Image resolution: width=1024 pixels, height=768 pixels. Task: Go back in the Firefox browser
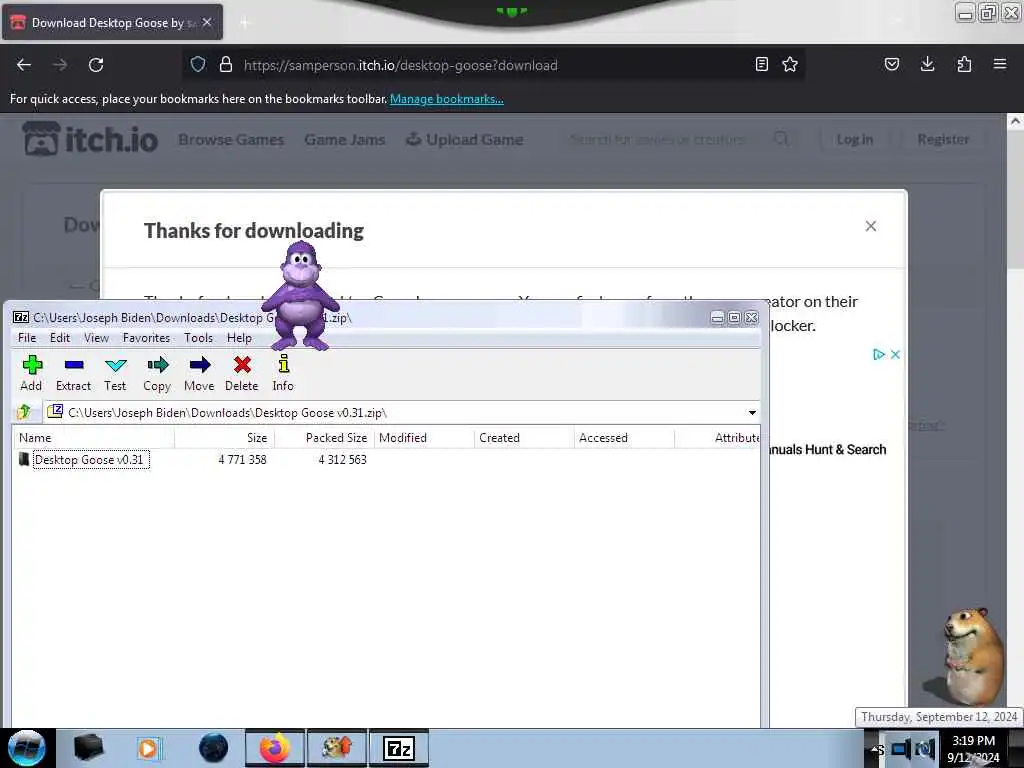24,65
